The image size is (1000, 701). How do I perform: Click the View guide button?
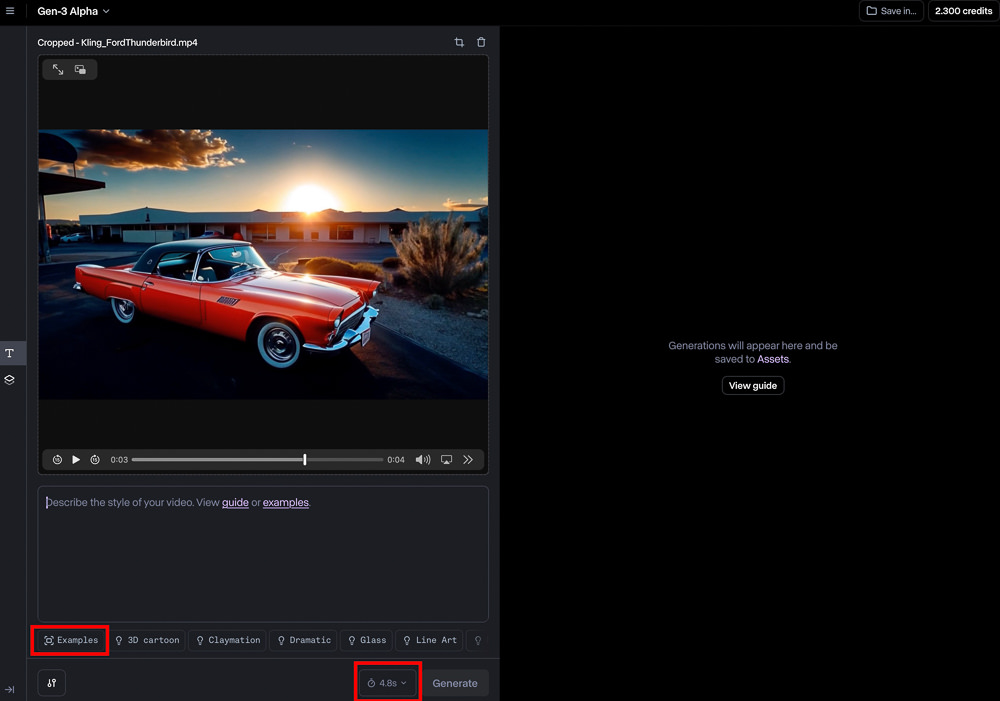pos(753,385)
